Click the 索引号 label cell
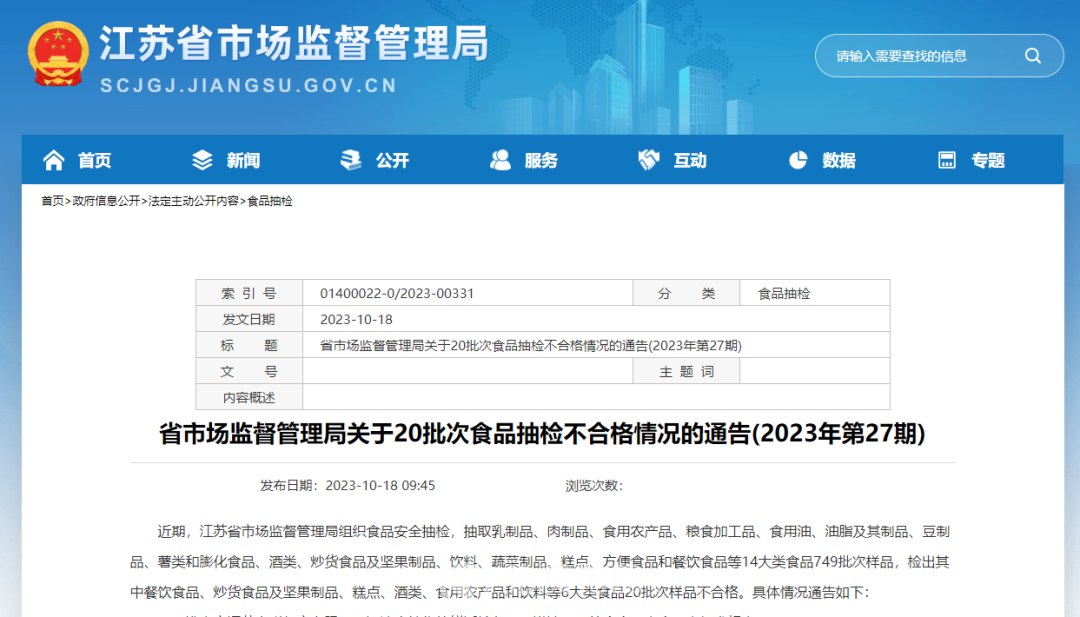 pos(249,293)
